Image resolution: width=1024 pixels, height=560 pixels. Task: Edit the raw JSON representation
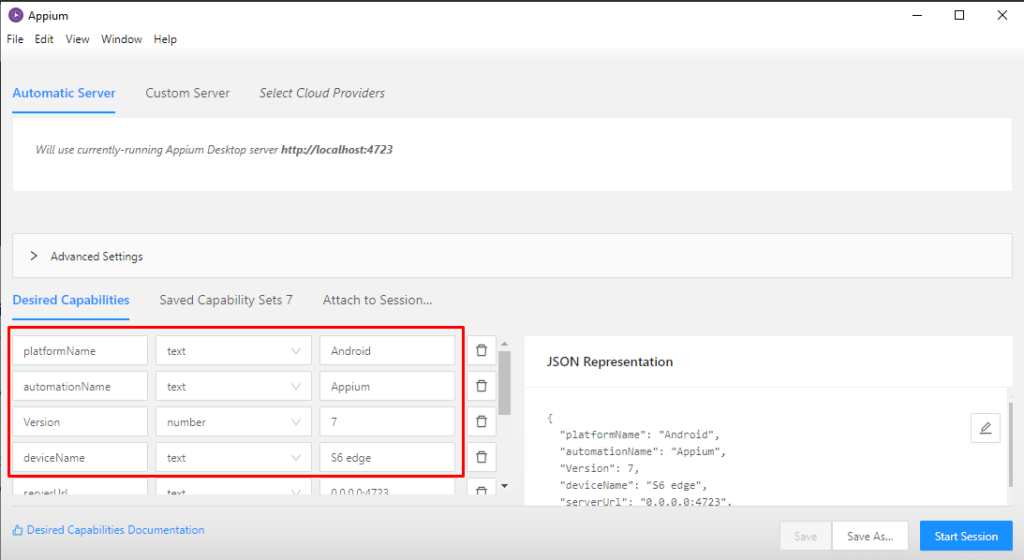tap(985, 428)
